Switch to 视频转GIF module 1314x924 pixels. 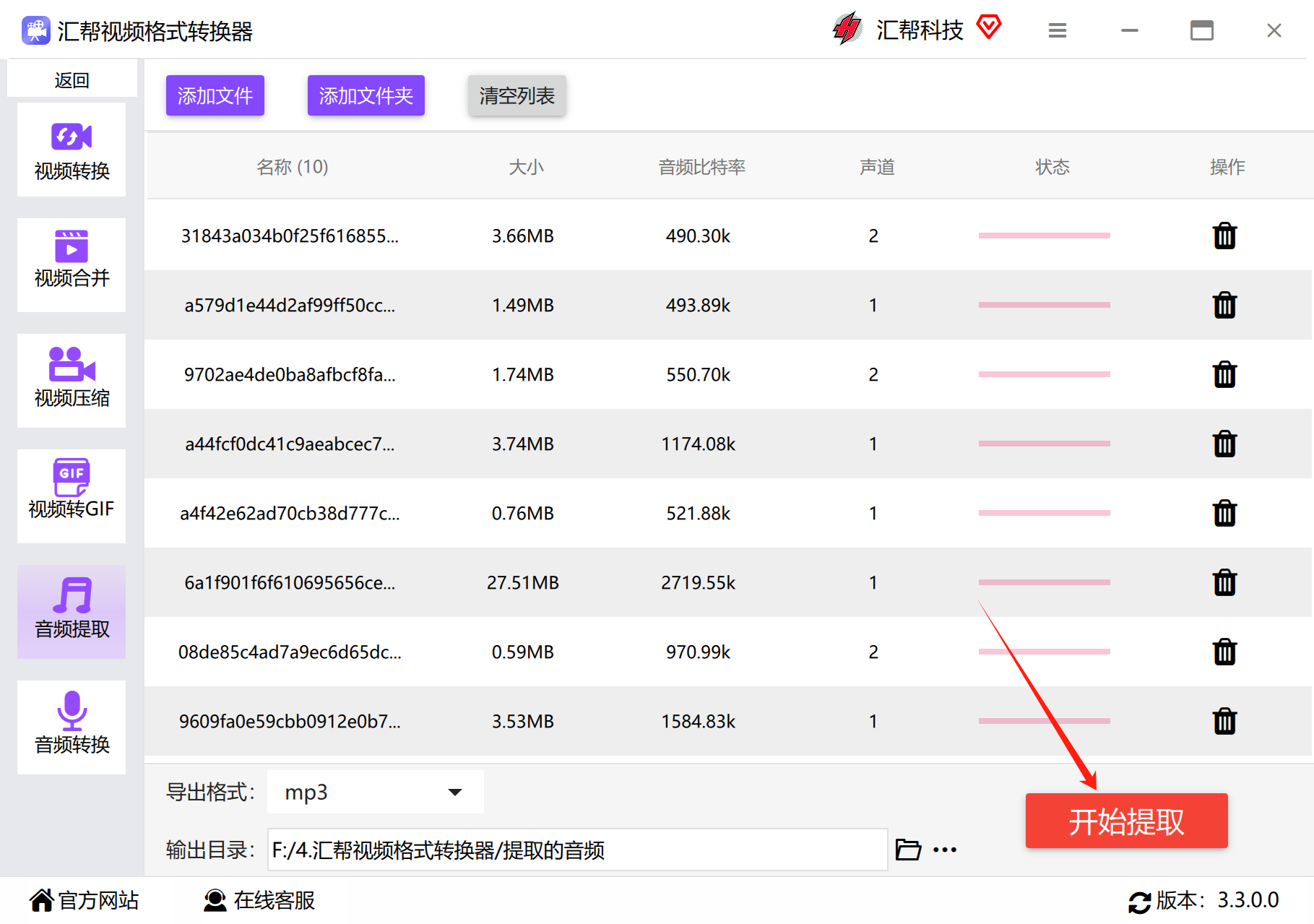pyautogui.click(x=72, y=496)
